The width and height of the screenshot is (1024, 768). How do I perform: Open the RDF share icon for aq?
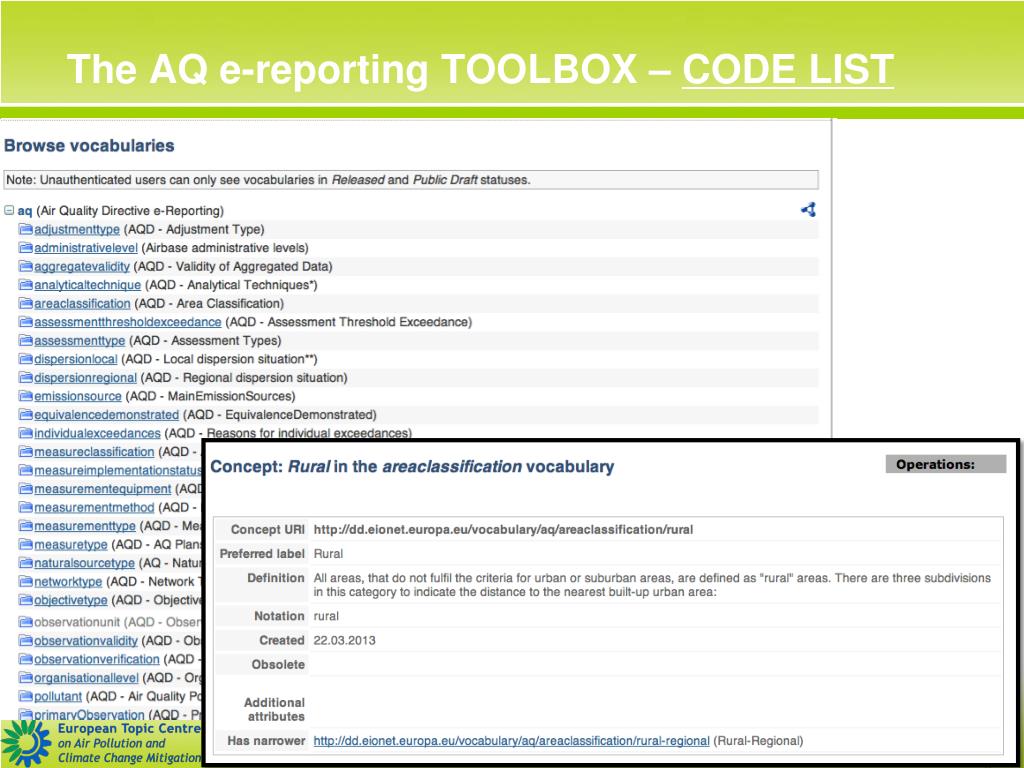click(808, 210)
